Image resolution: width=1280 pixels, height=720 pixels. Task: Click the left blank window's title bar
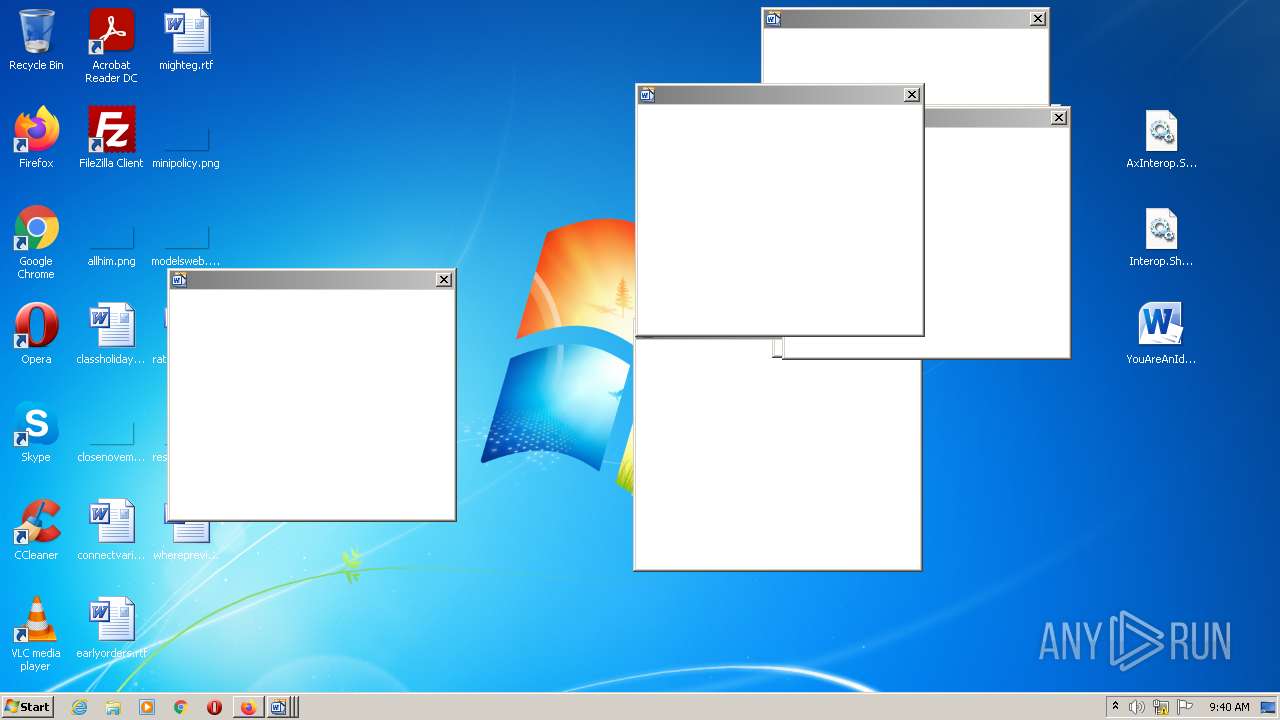(312, 280)
